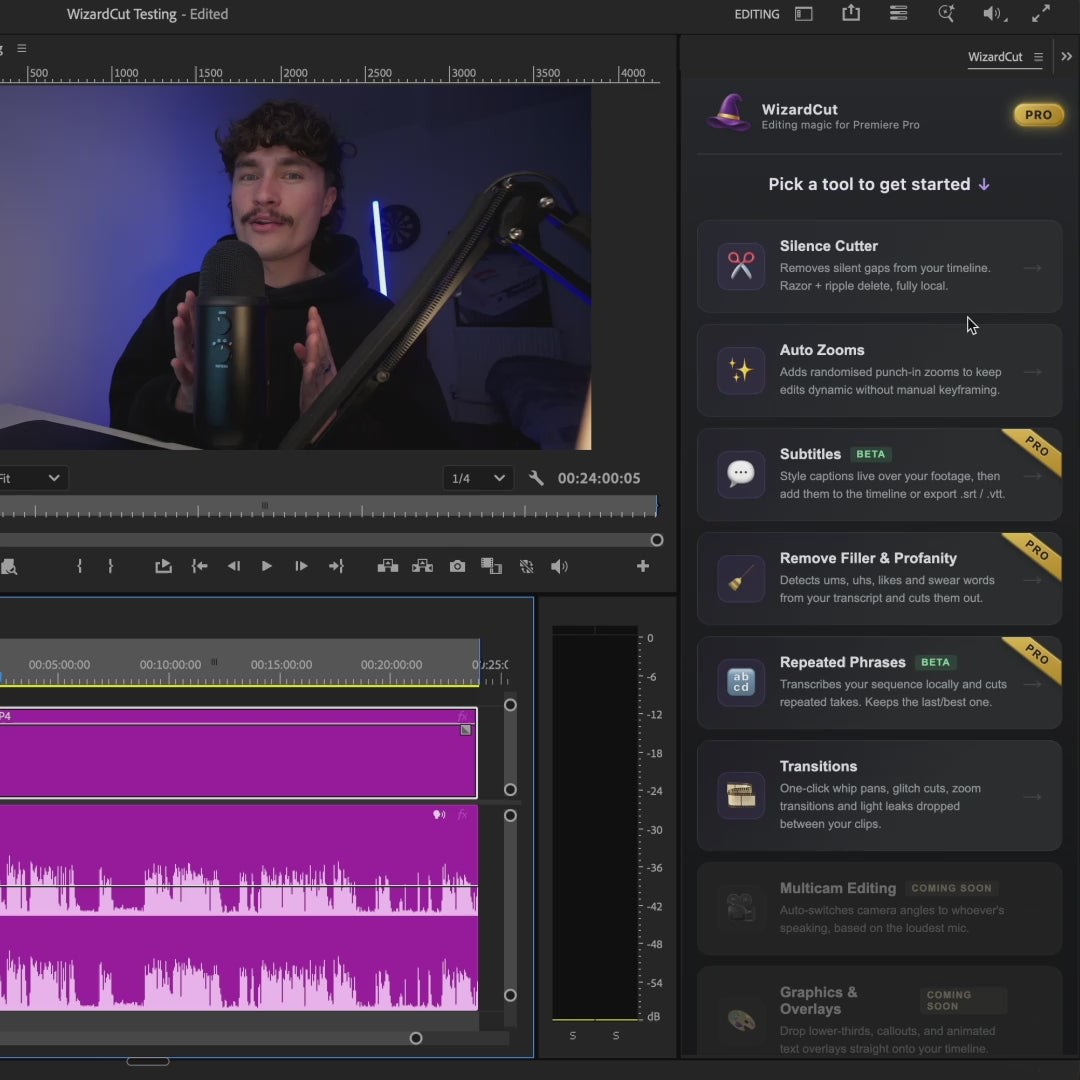Select the purple video clip in timeline
1080x1080 pixels.
click(x=238, y=753)
